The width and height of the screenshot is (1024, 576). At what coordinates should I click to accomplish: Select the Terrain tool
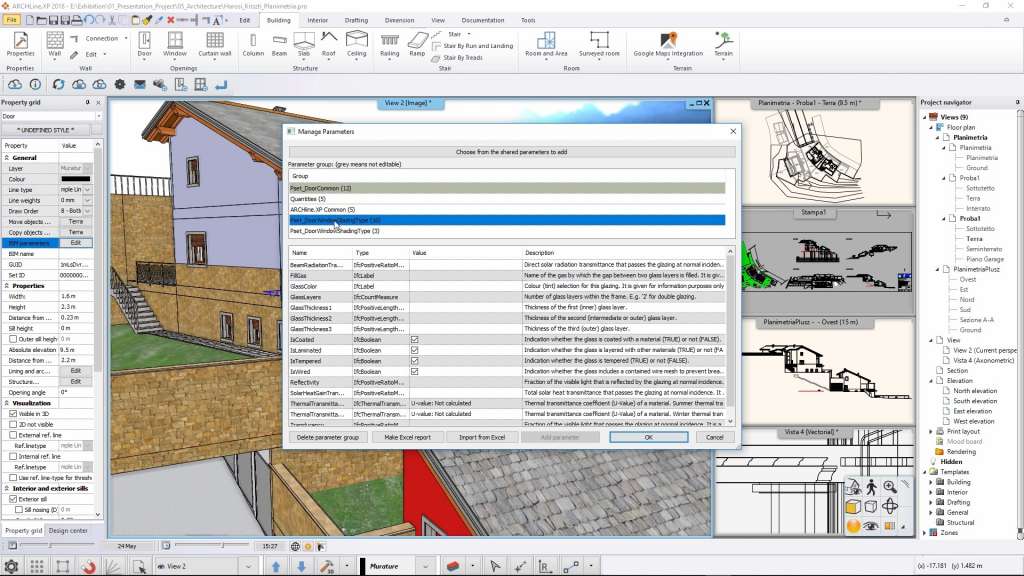pos(723,44)
